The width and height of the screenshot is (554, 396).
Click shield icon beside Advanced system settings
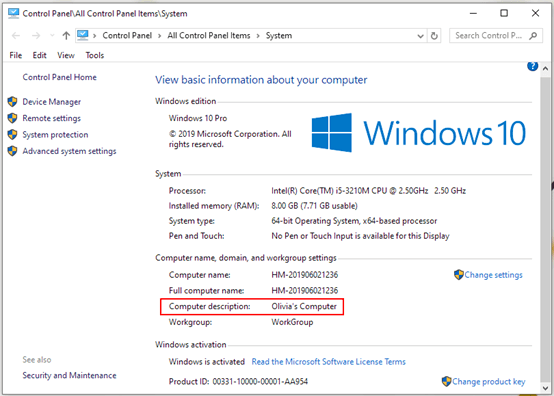pos(12,151)
